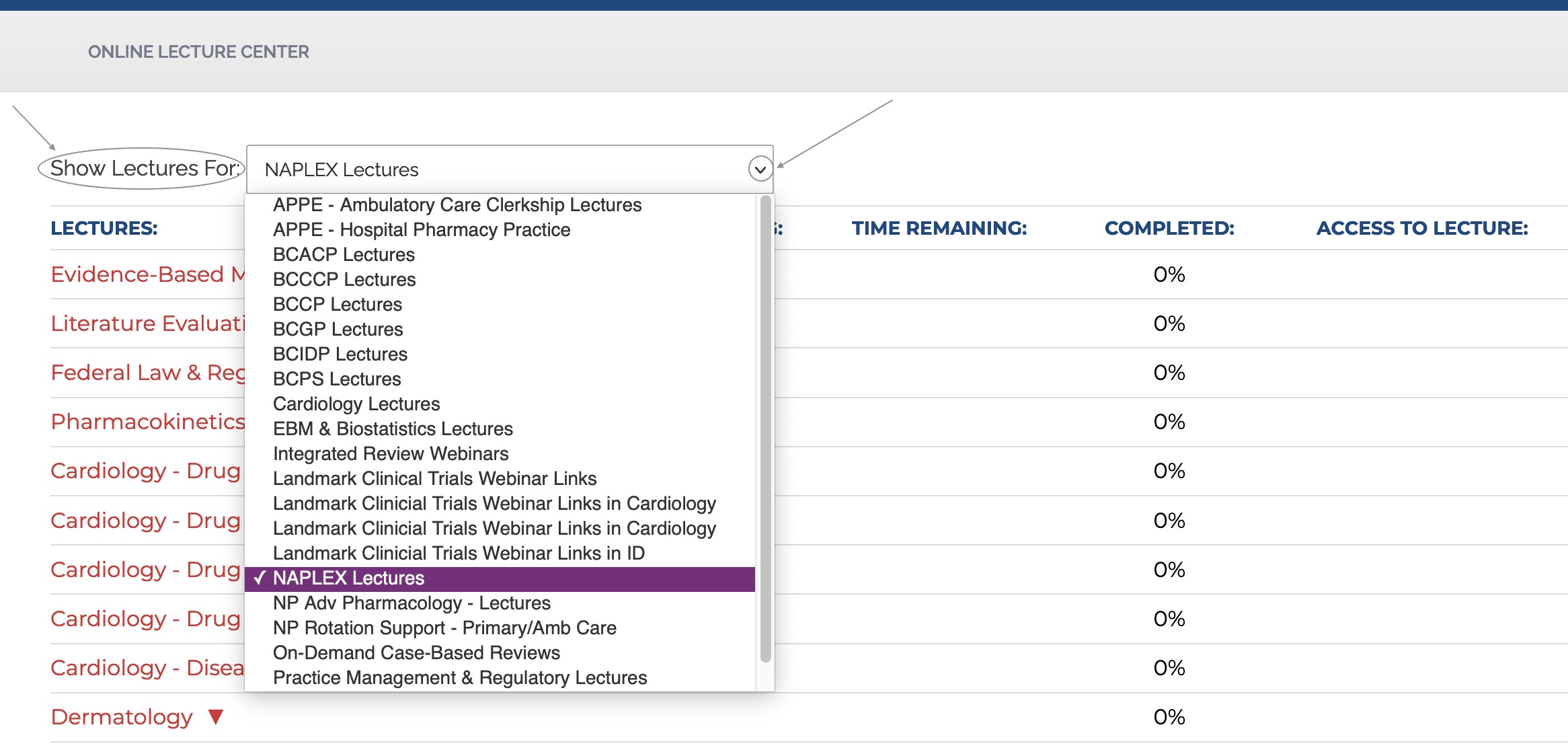Viewport: 1568px width, 752px height.
Task: Click the LECTURES column header
Action: [104, 228]
